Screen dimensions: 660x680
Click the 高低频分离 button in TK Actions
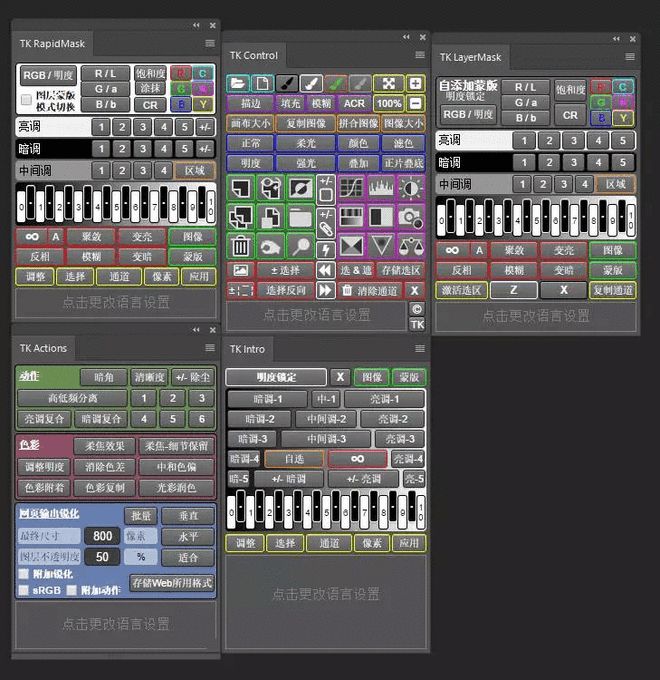pos(72,398)
